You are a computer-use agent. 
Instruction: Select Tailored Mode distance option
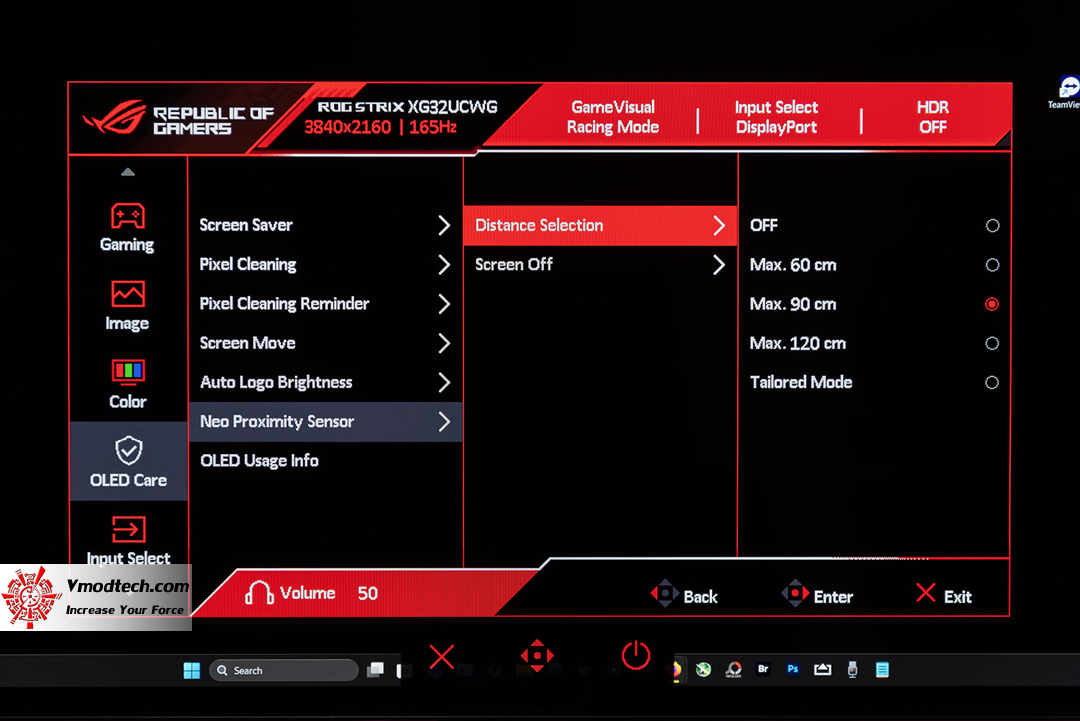tap(874, 382)
